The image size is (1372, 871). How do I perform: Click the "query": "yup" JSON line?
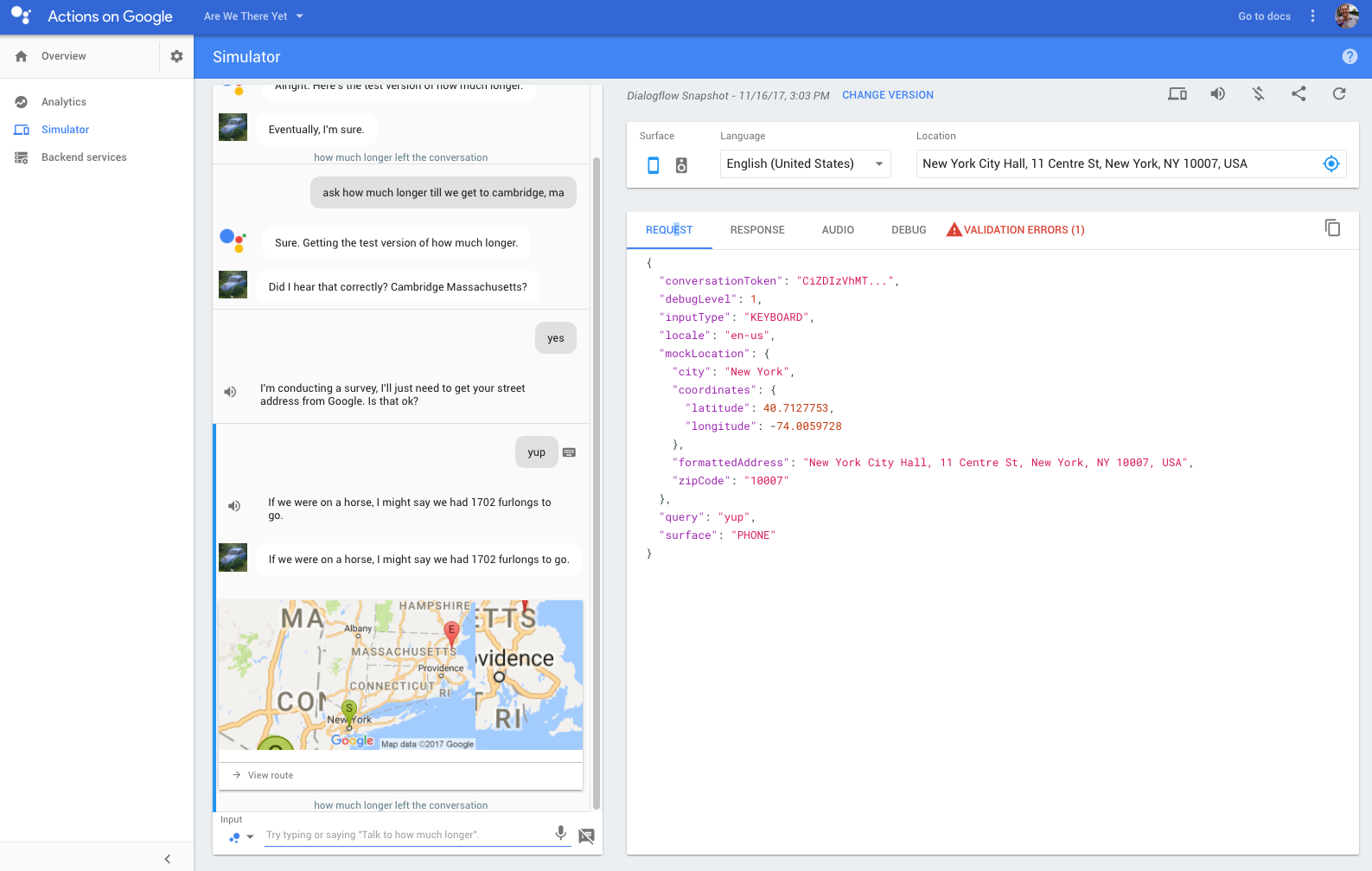point(707,517)
